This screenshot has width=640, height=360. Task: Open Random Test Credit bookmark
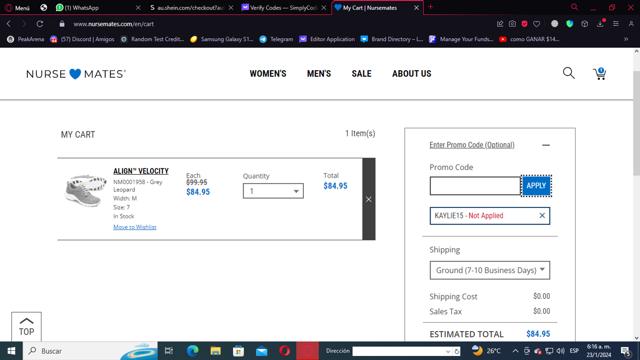pyautogui.click(x=152, y=39)
